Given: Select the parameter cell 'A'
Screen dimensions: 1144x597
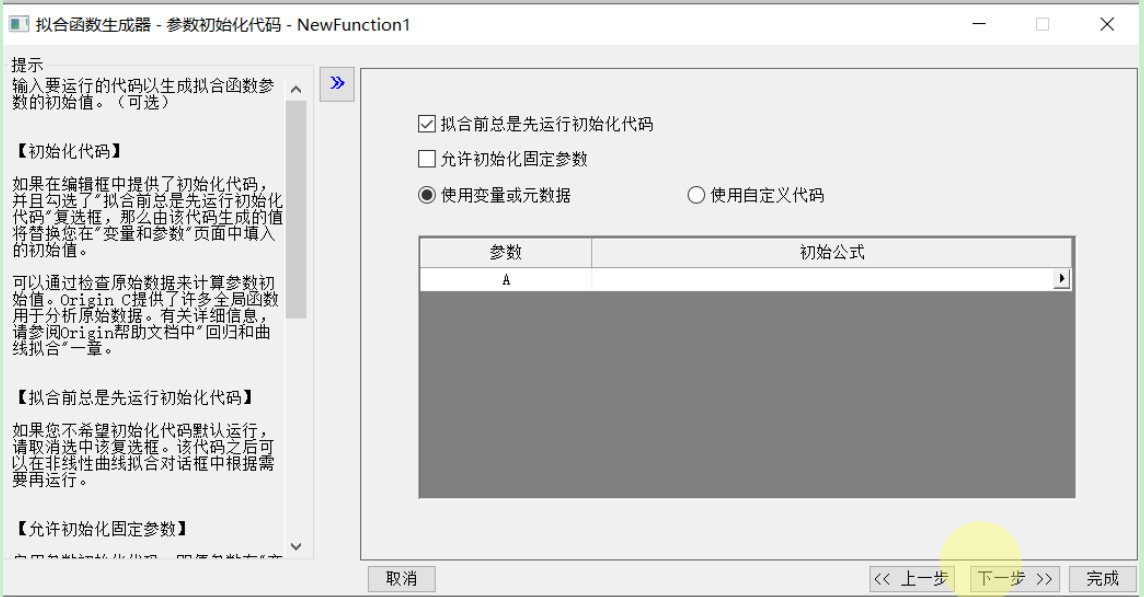Looking at the screenshot, I should click(x=506, y=279).
